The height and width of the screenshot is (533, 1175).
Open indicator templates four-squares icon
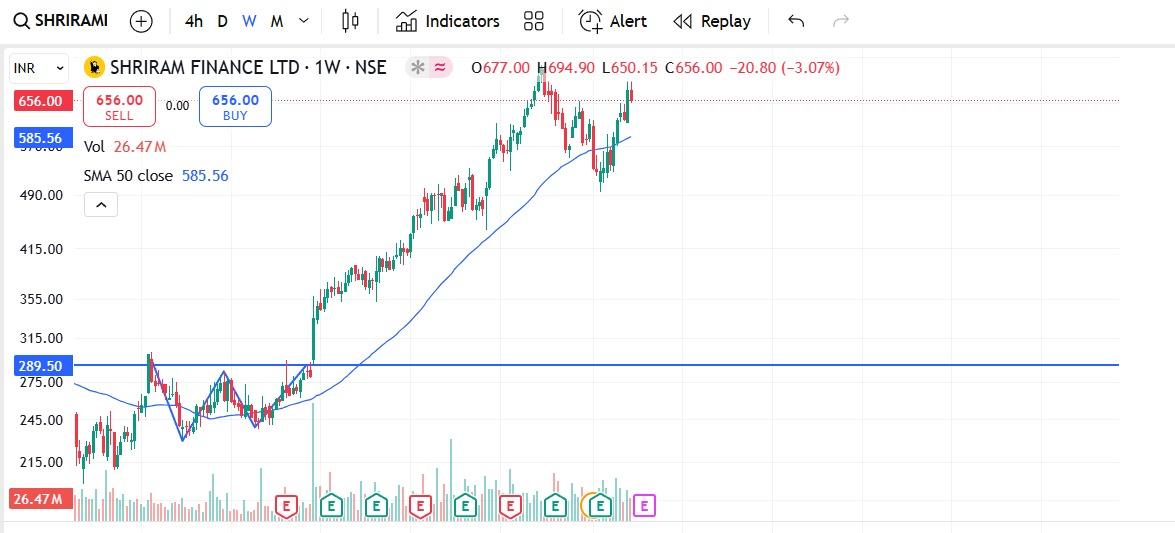tap(534, 21)
